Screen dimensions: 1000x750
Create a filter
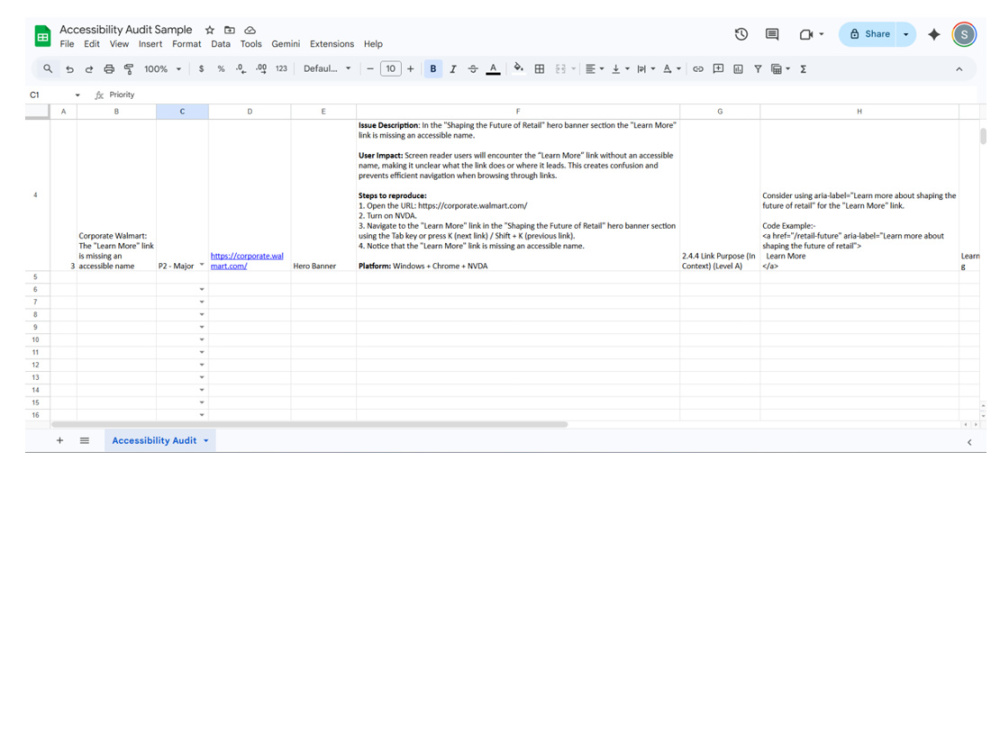[758, 69]
